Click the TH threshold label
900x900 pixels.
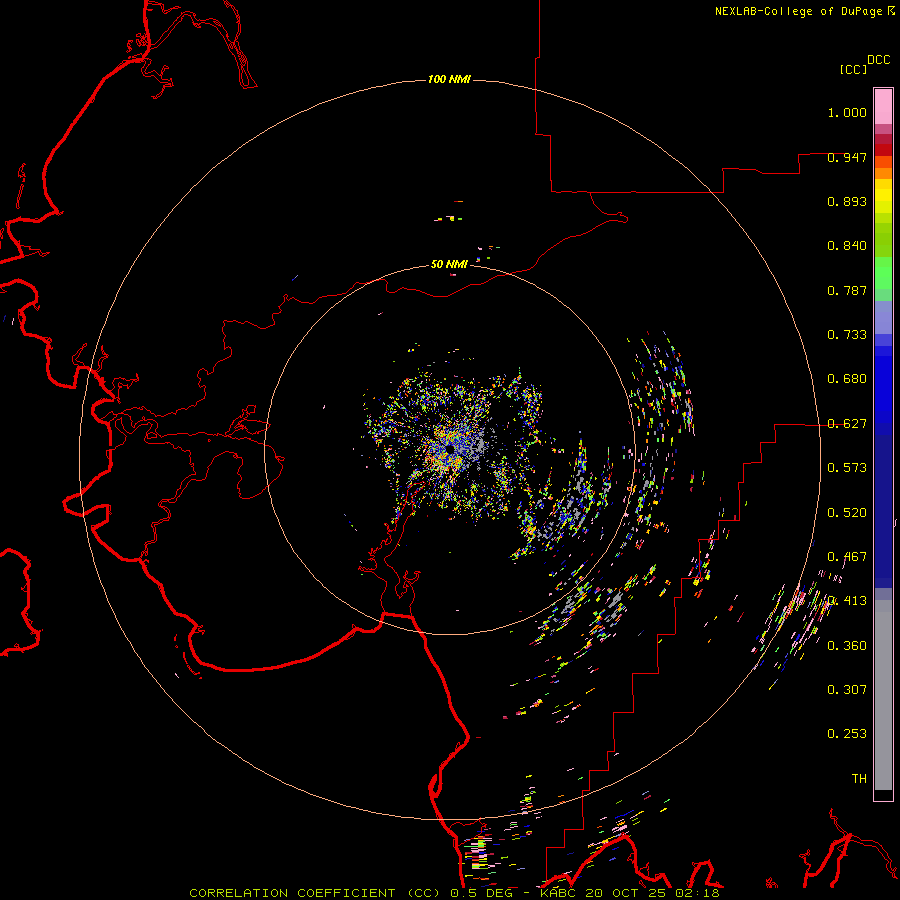click(859, 779)
